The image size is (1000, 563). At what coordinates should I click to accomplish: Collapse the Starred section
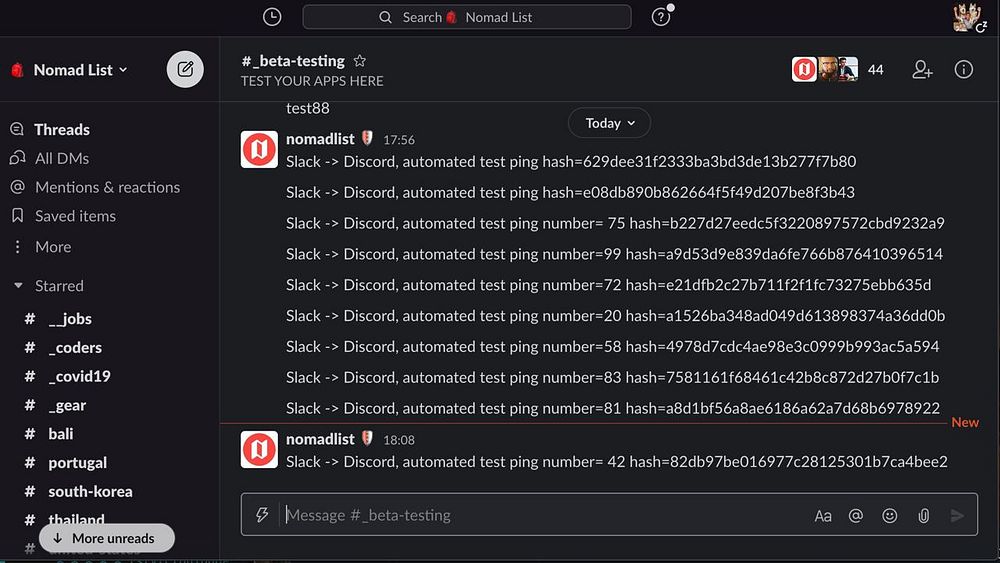pos(18,286)
